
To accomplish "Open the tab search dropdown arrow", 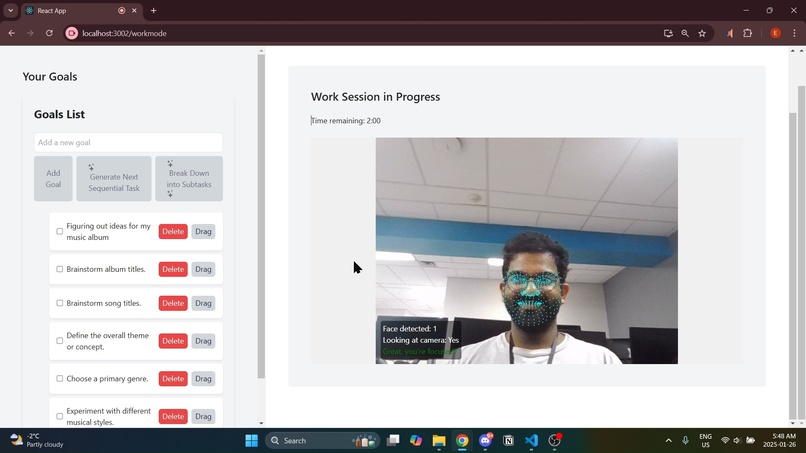I will (10, 10).
